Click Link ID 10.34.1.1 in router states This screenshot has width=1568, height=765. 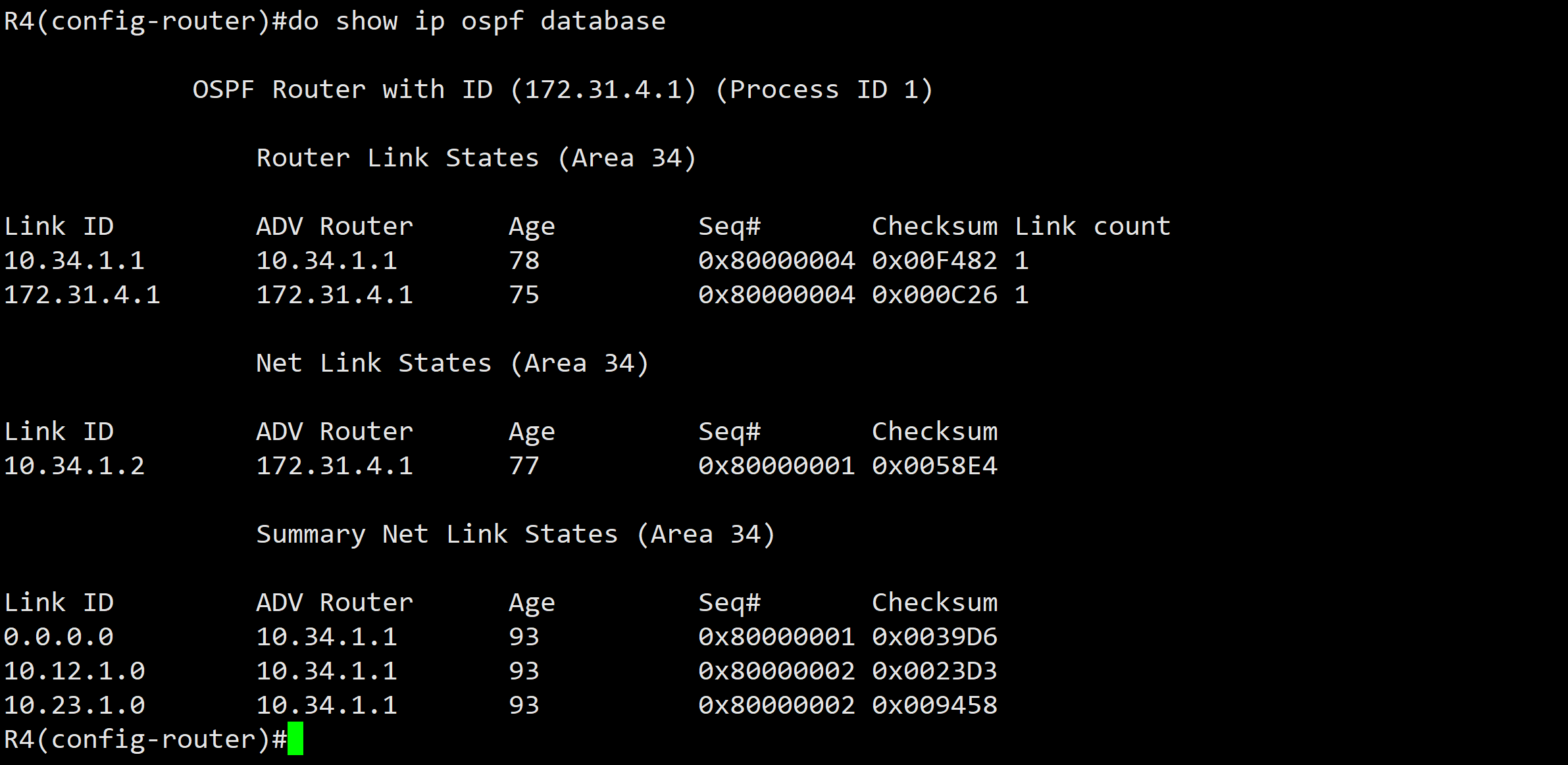[x=74, y=260]
